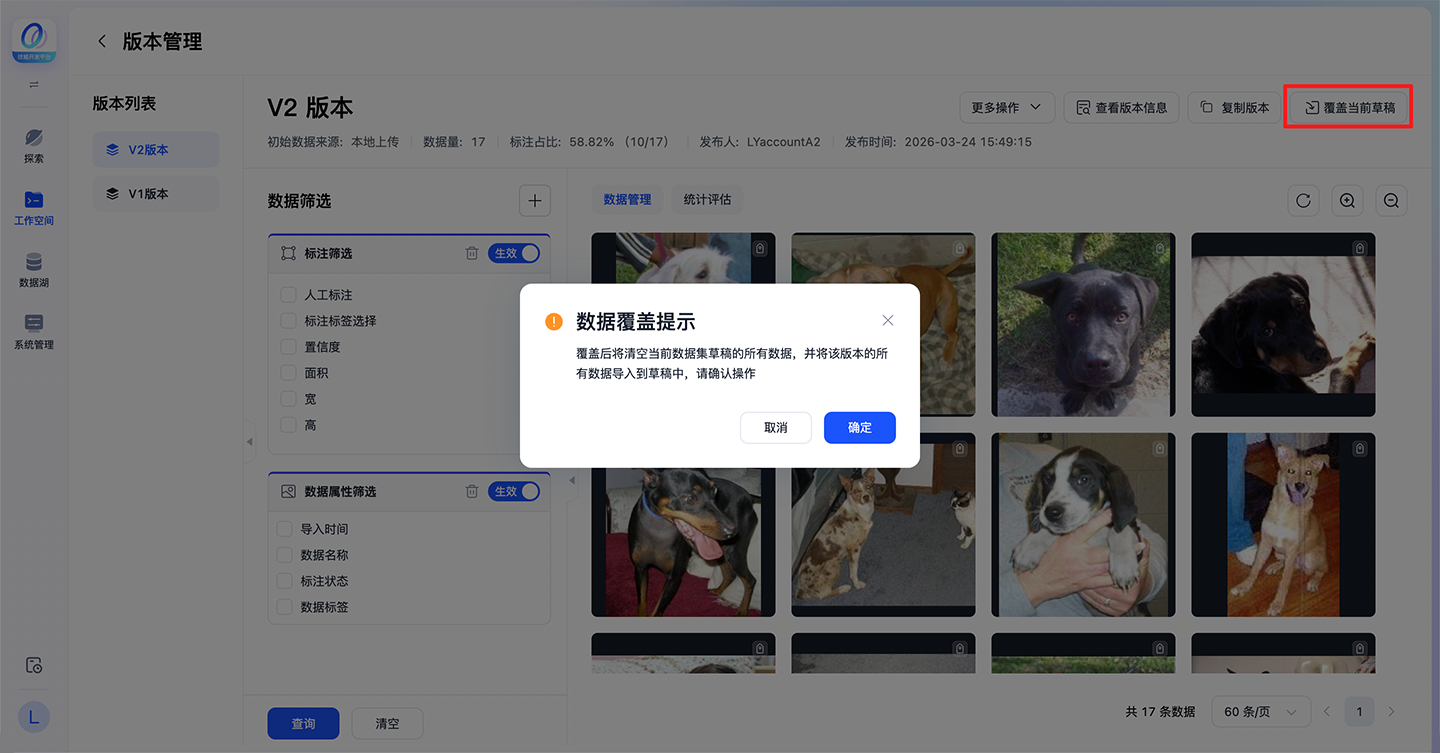
Task: Check the 面积 checkbox
Action: (x=287, y=373)
